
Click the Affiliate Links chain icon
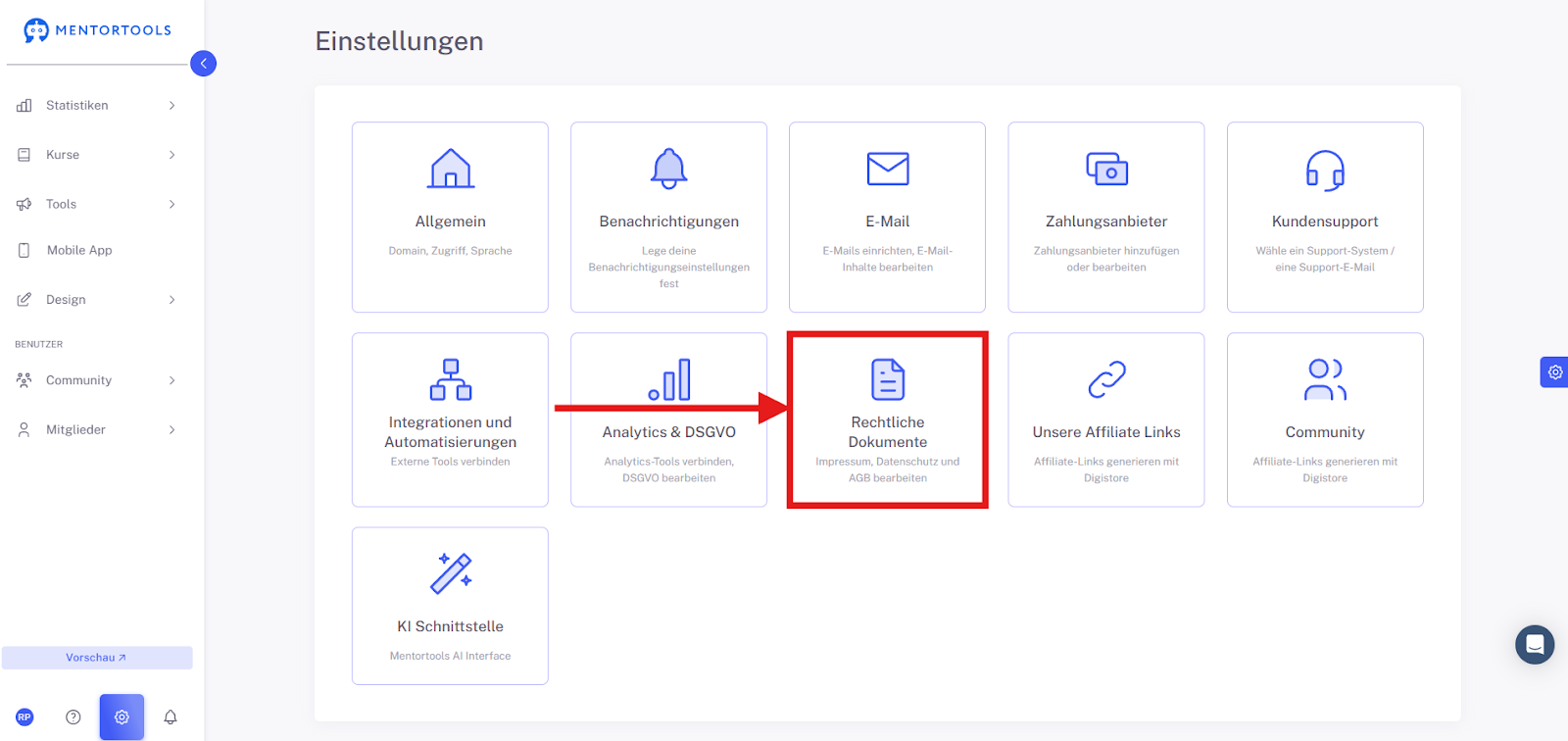[1106, 379]
